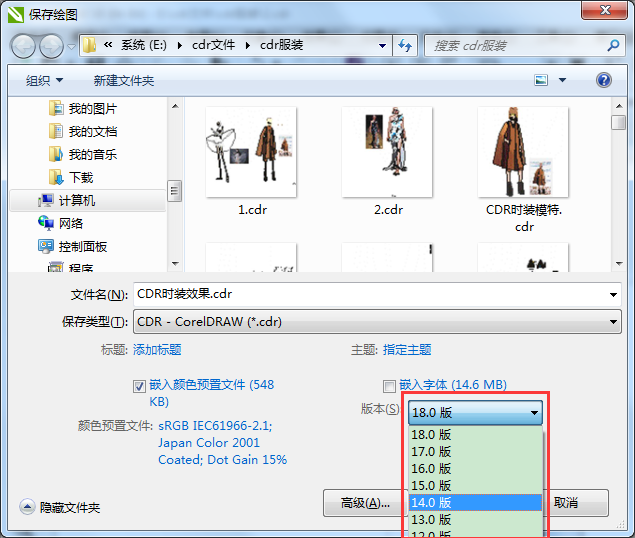Click the 版本 18.0 版 combo box
635x538 pixels.
[475, 413]
